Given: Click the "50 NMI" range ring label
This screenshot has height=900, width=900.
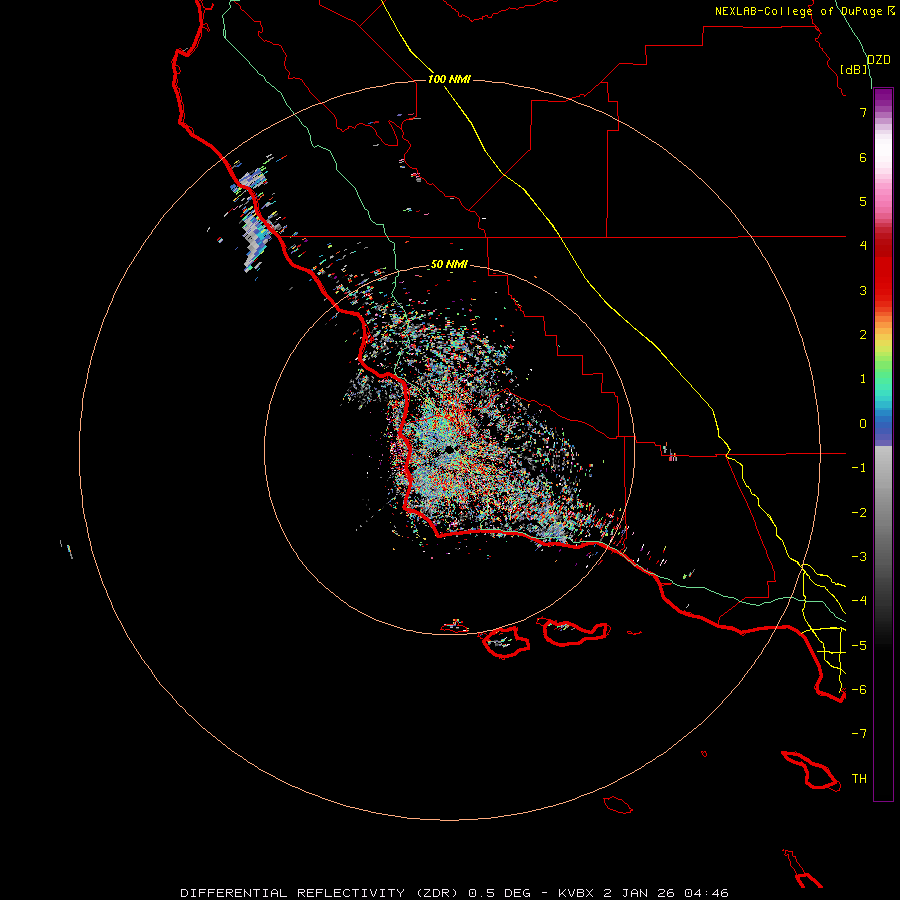Looking at the screenshot, I should (449, 265).
